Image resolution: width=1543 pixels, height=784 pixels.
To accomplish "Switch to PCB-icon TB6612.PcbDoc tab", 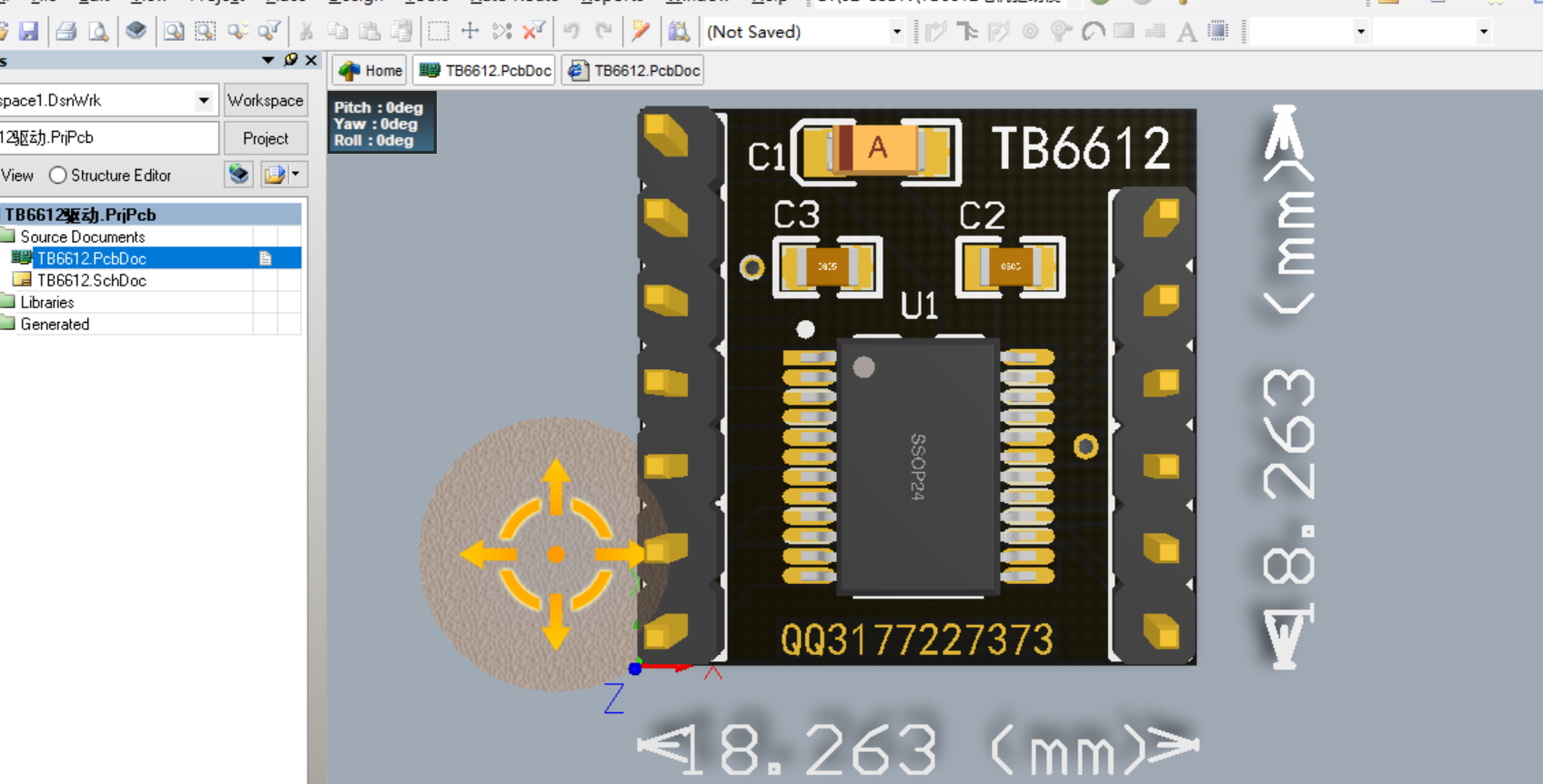I will tap(486, 70).
